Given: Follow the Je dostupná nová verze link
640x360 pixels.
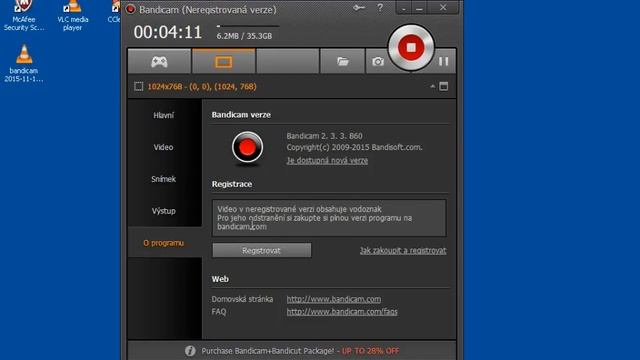Looking at the screenshot, I should [x=327, y=160].
